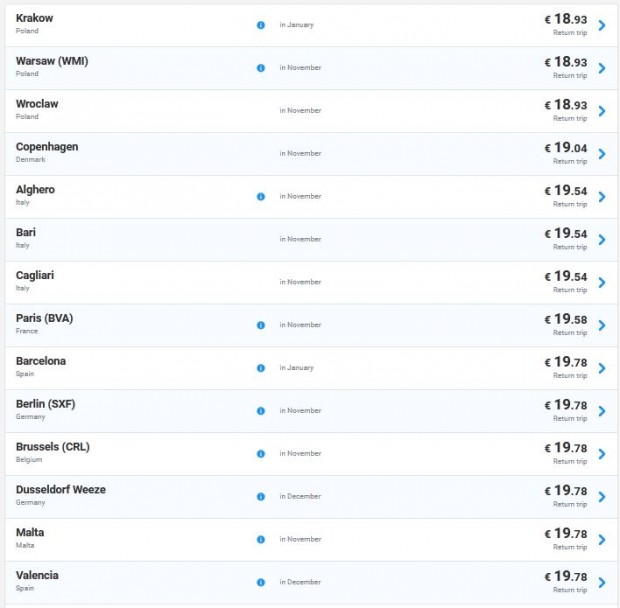Open Copenhagen fare using right chevron
The image size is (620, 608).
pos(602,154)
